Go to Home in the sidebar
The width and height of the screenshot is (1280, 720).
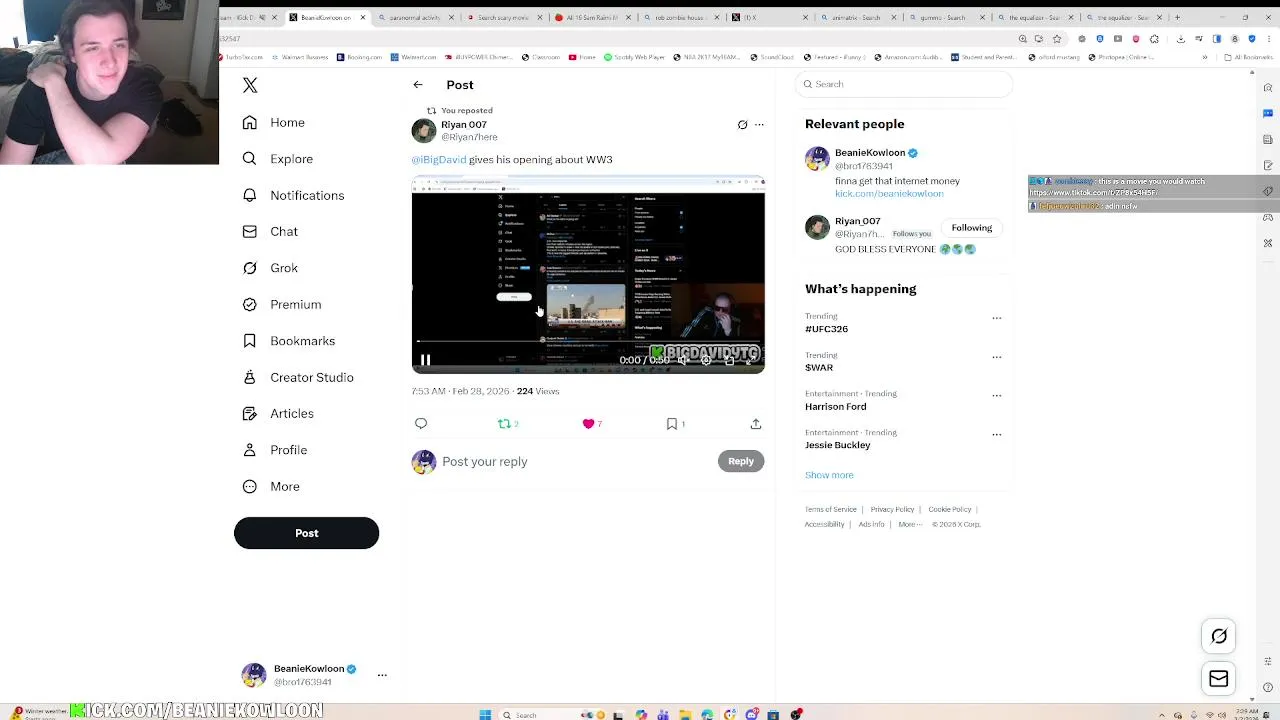[x=274, y=122]
